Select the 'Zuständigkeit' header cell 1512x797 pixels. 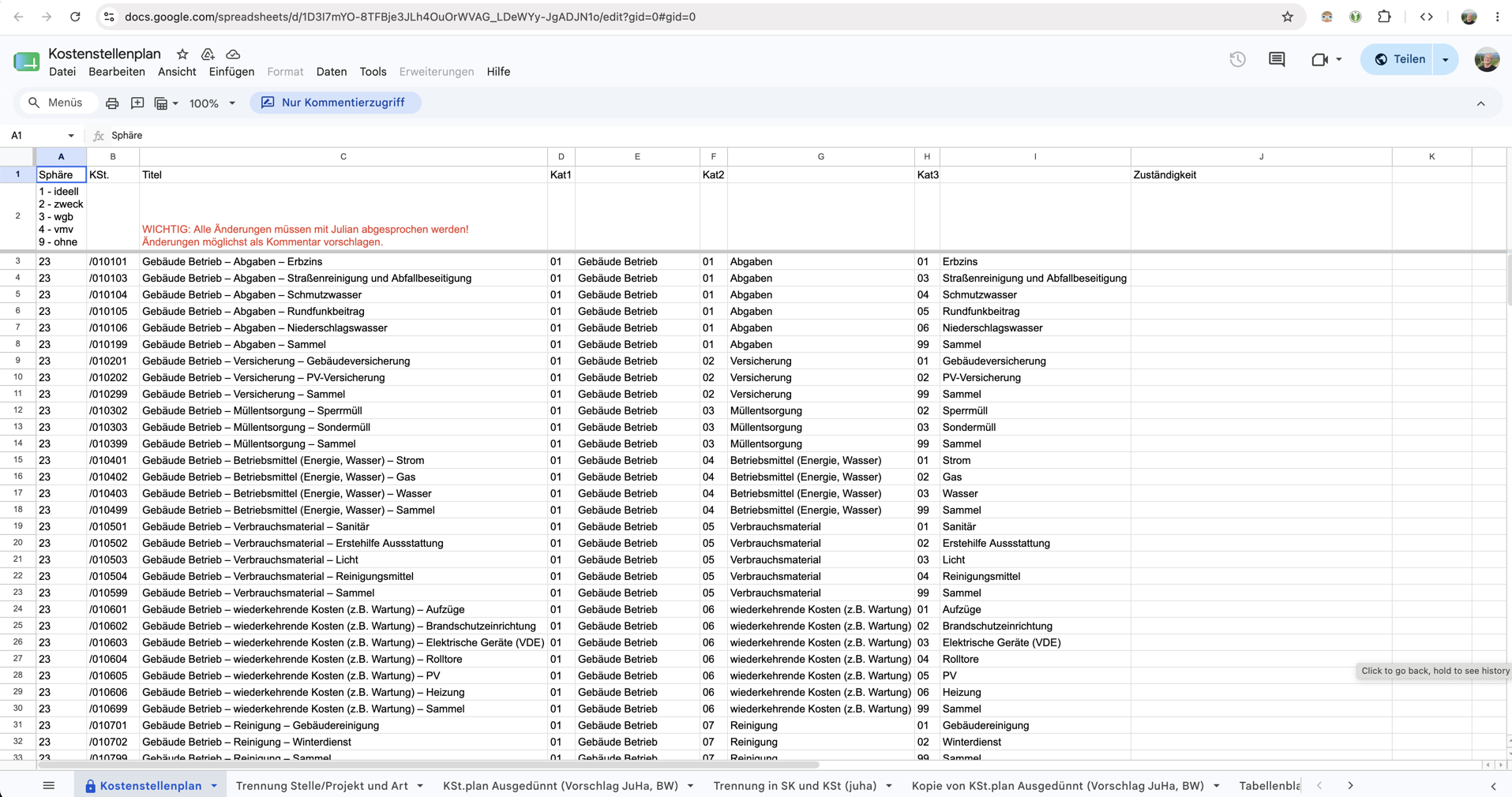tap(1261, 174)
